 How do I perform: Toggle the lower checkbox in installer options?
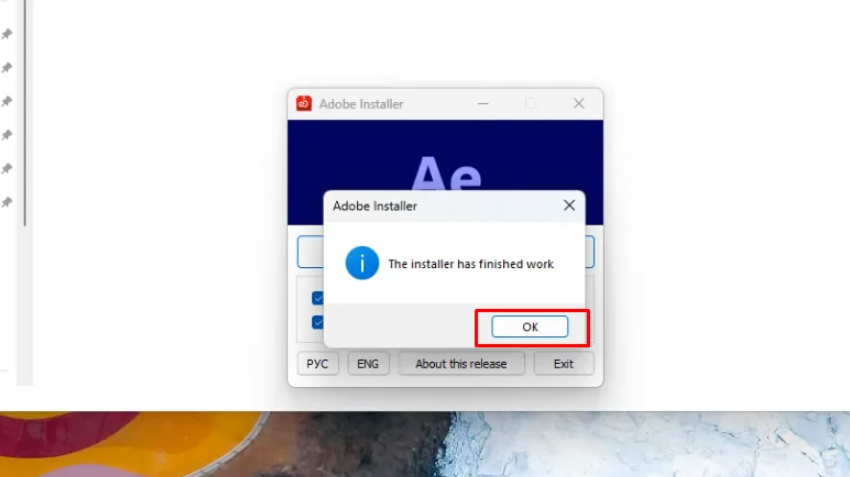(317, 322)
